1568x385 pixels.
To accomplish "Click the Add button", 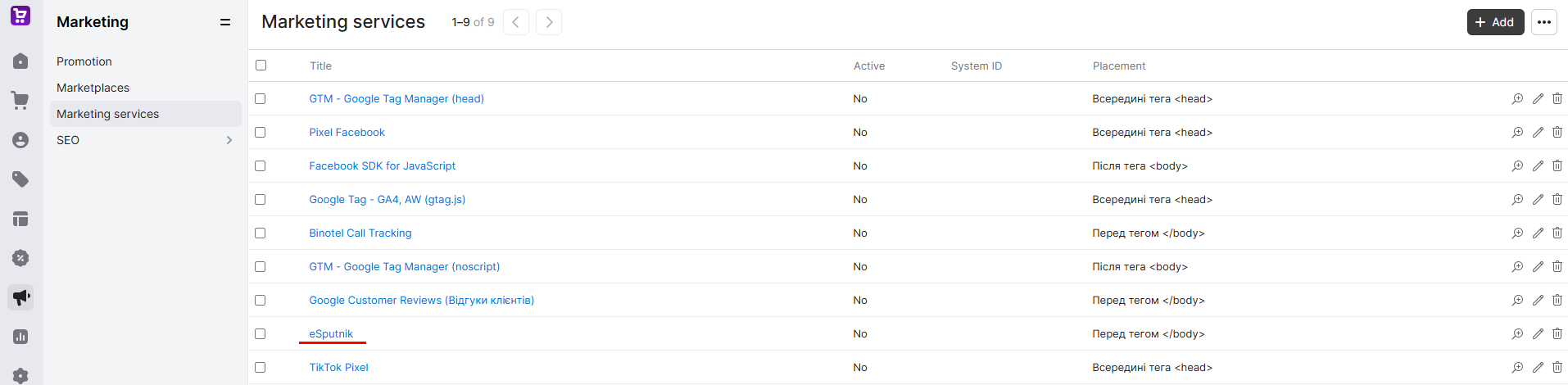I will coord(1495,22).
